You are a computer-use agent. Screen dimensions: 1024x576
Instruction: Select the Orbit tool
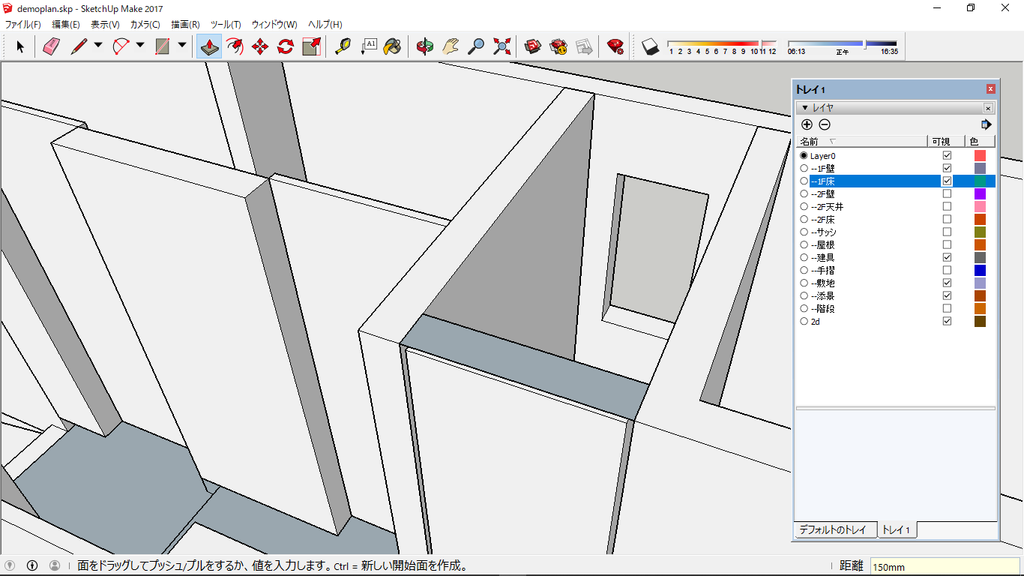(x=425, y=46)
